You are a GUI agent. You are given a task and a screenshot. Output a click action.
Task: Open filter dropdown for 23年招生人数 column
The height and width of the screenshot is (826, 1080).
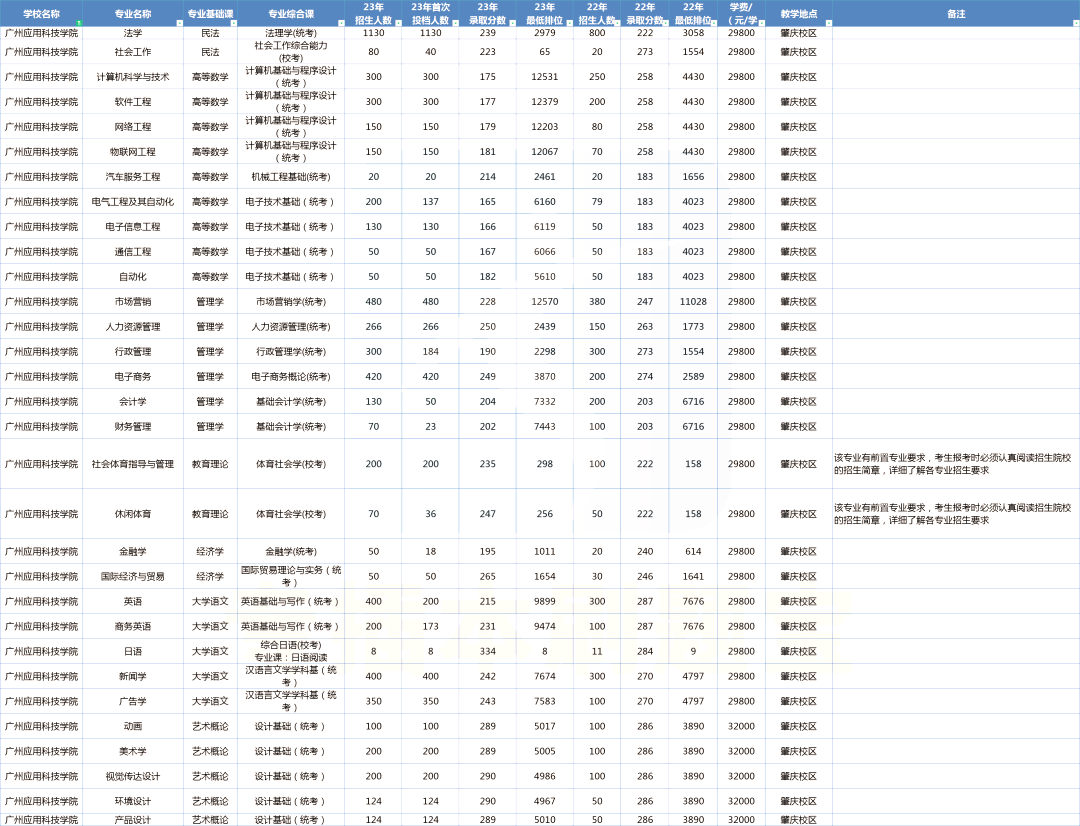pyautogui.click(x=398, y=23)
